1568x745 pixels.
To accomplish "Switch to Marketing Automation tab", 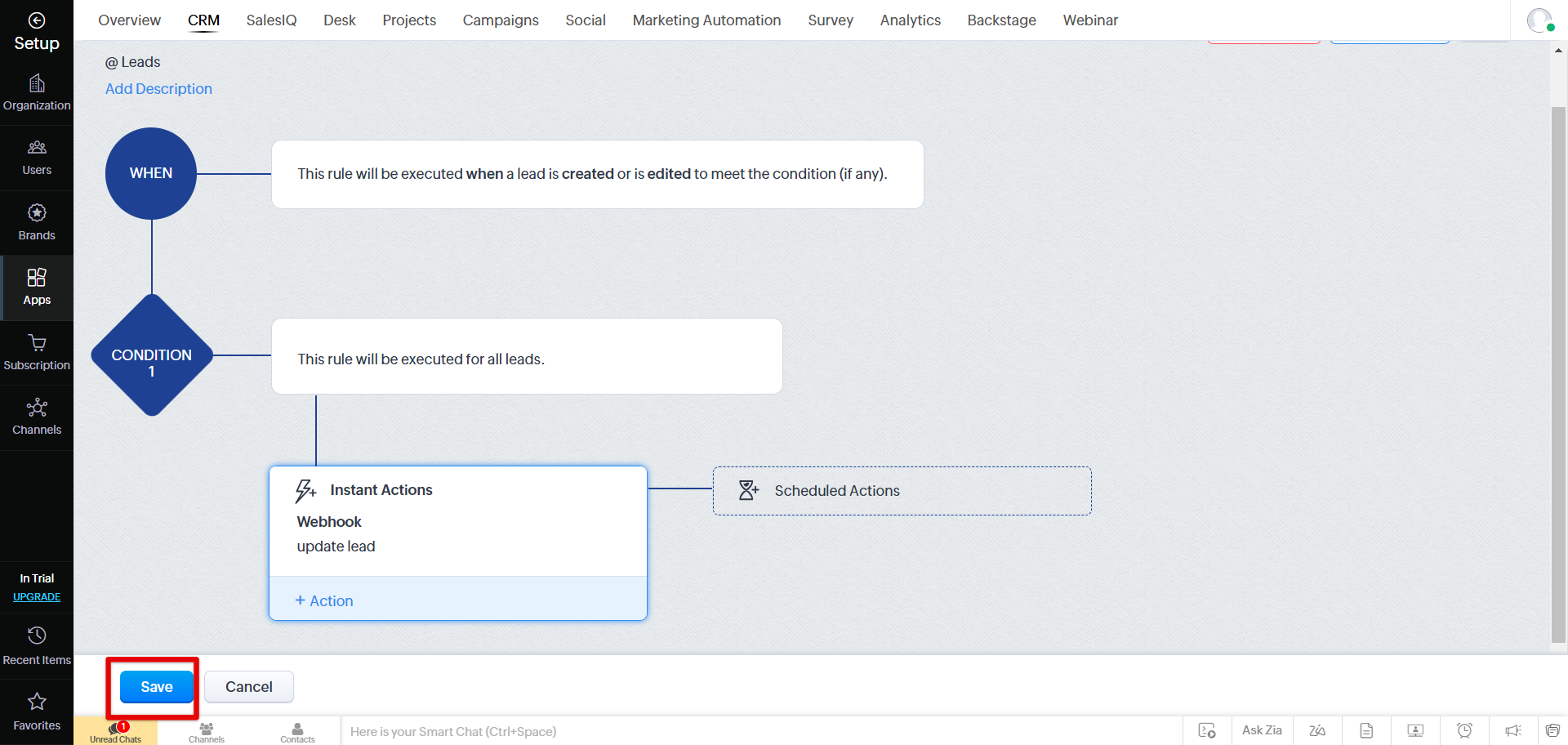I will point(706,20).
